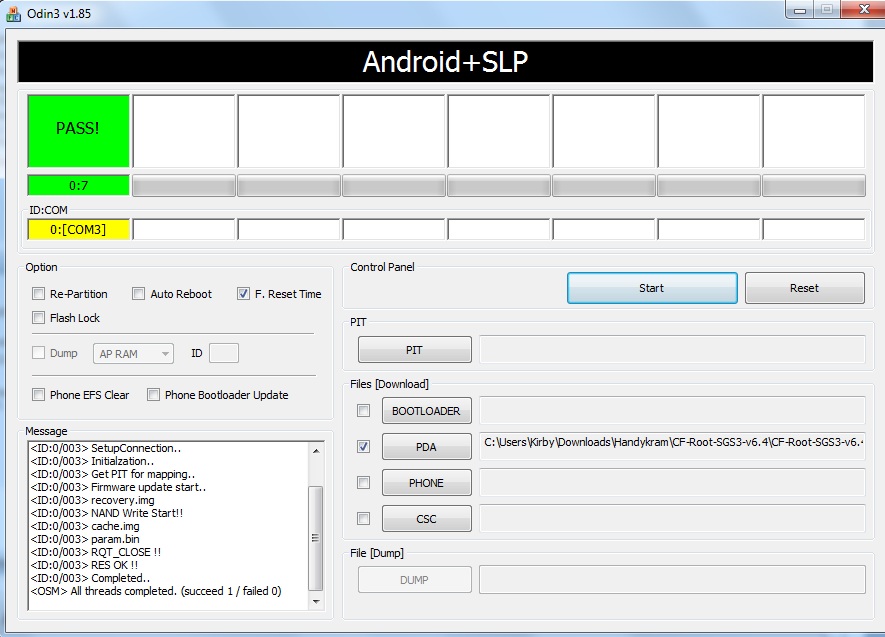
Task: Click the PIT button
Action: point(414,350)
